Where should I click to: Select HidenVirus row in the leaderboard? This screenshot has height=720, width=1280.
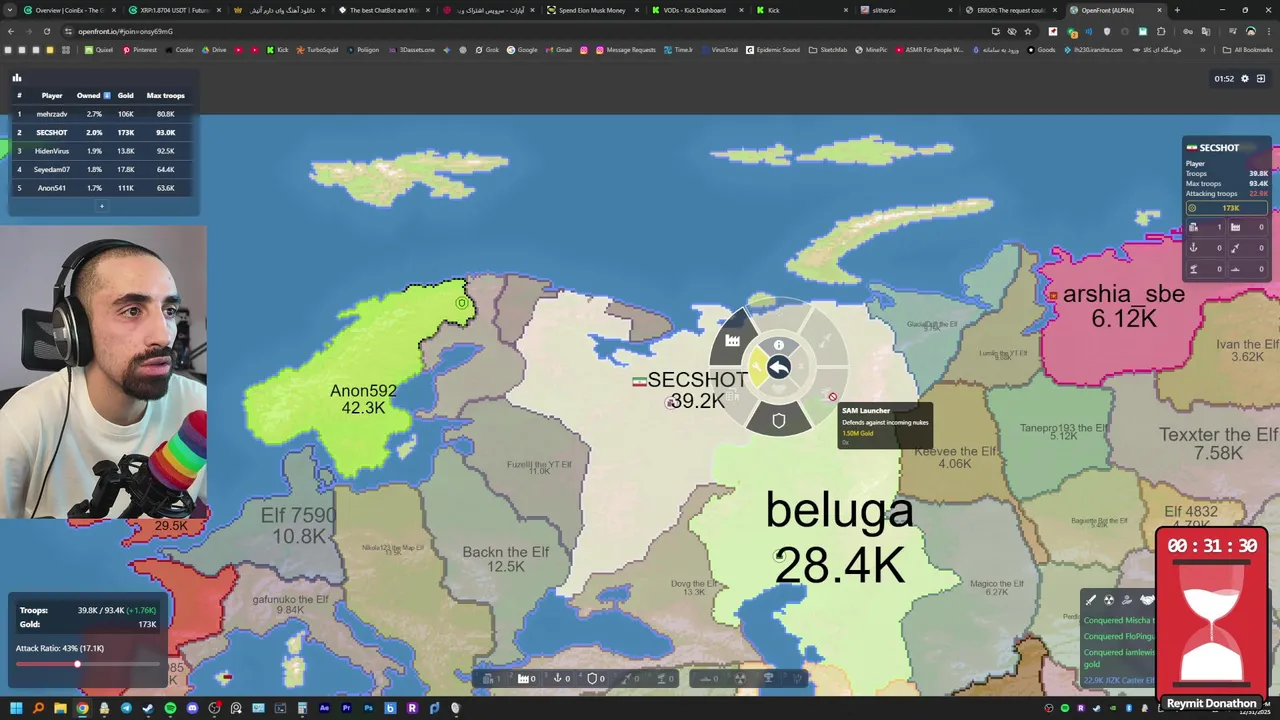[103, 151]
